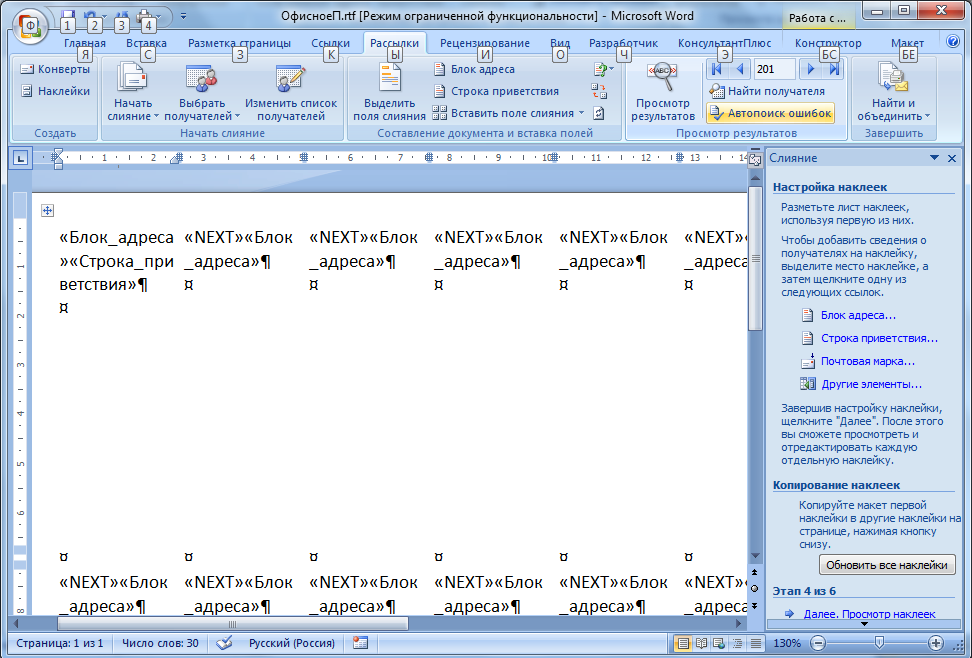Click Почтовая марка... link

(x=867, y=362)
